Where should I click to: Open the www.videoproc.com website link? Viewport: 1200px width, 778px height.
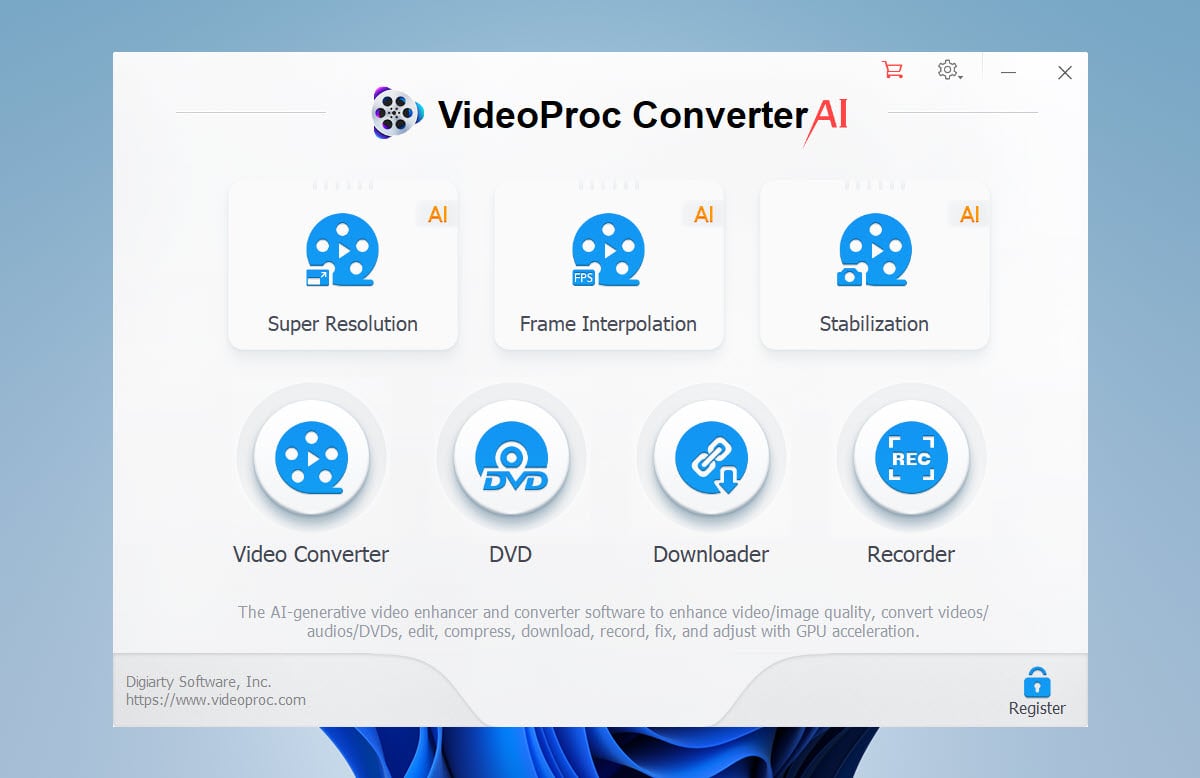pyautogui.click(x=216, y=700)
